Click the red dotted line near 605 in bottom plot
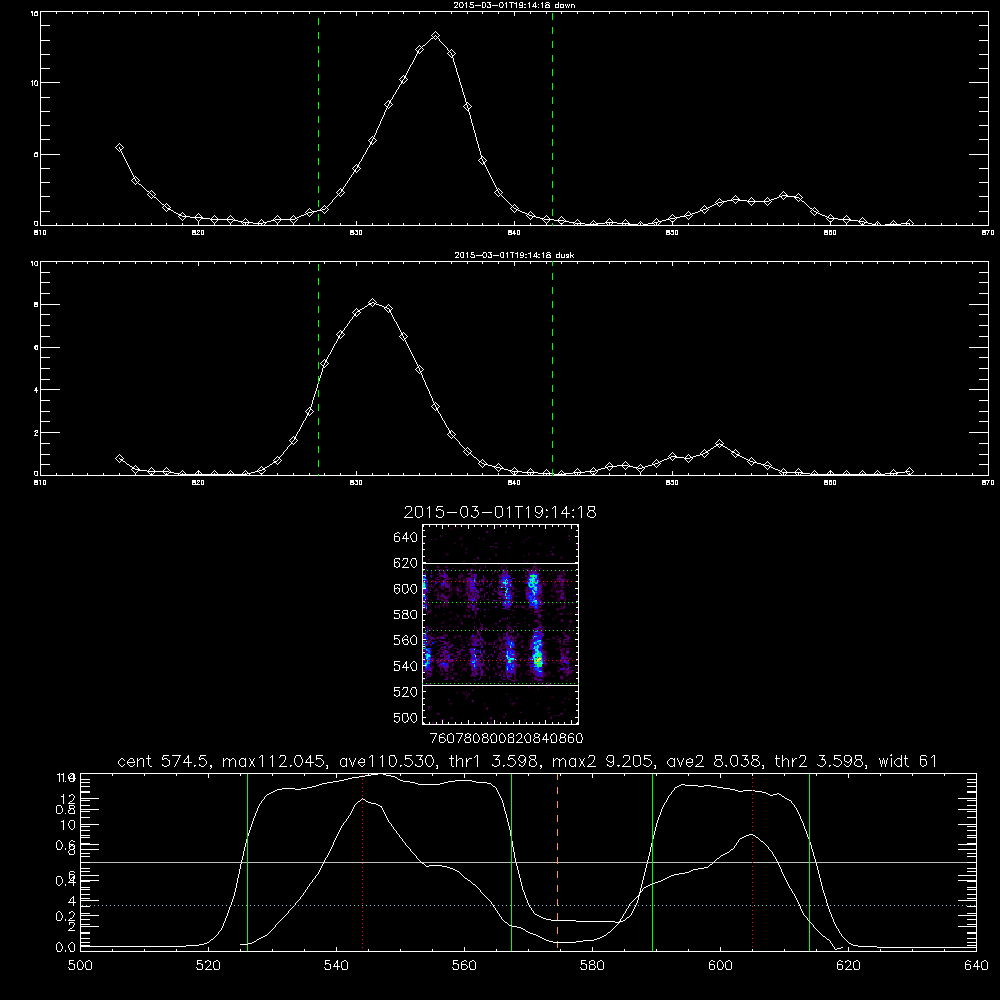 point(753,861)
